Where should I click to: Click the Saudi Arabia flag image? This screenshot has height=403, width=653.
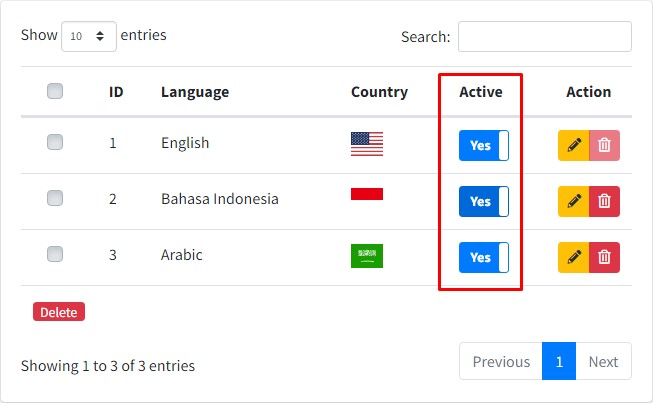(367, 256)
